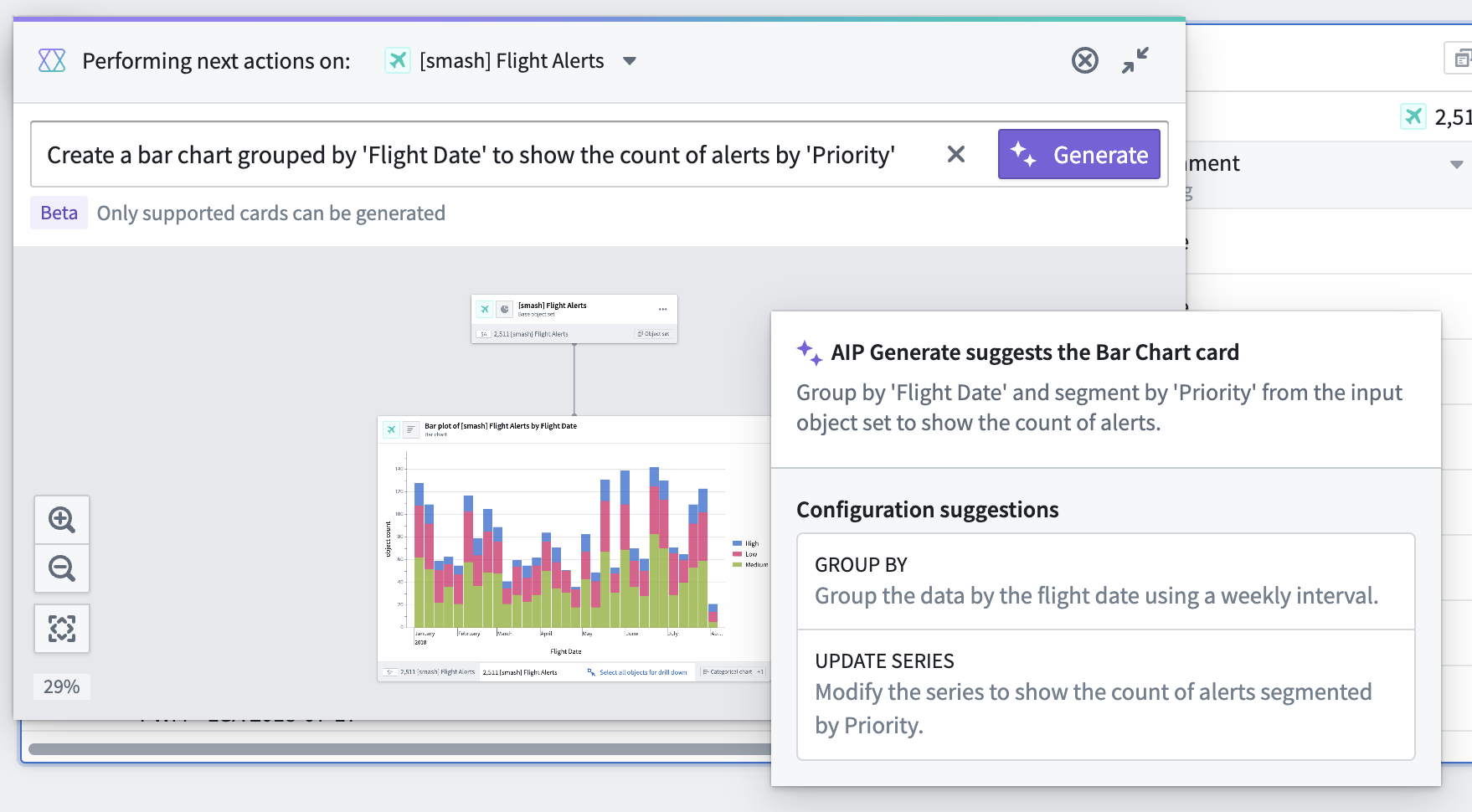The height and width of the screenshot is (812, 1472).
Task: Expand the dropdown arrow in background panel
Action: 1457,164
